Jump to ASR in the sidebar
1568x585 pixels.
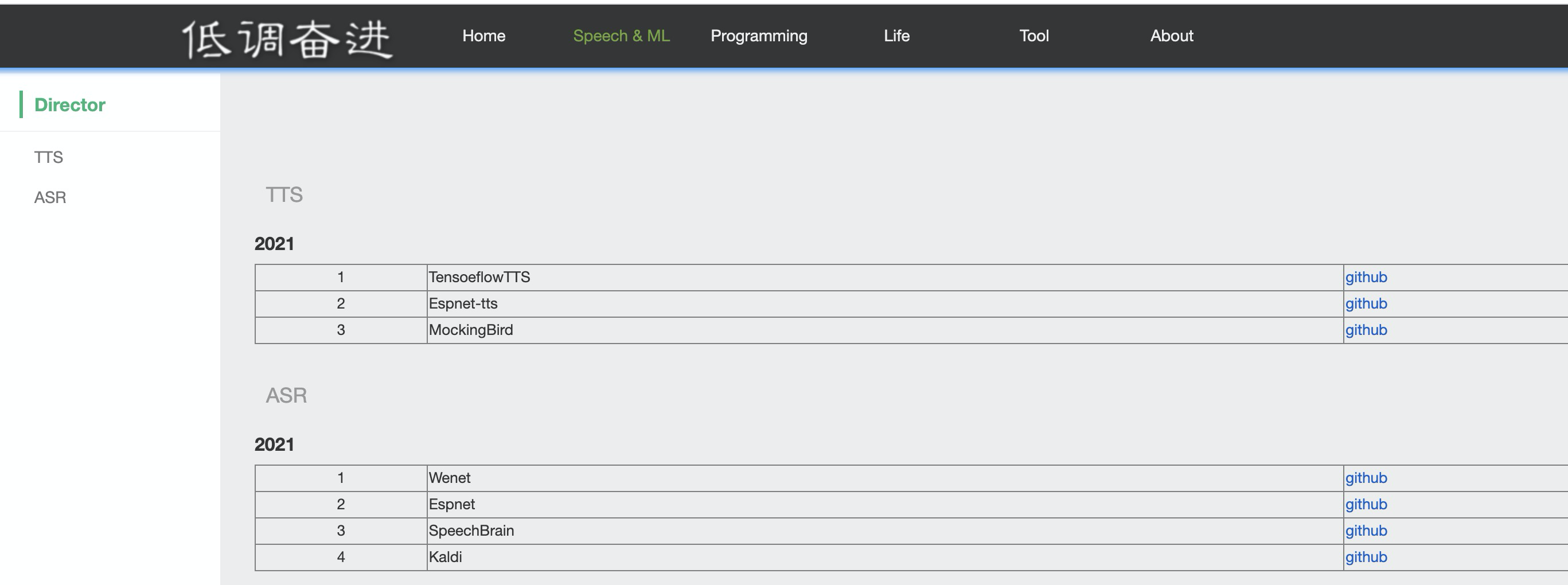pyautogui.click(x=50, y=197)
